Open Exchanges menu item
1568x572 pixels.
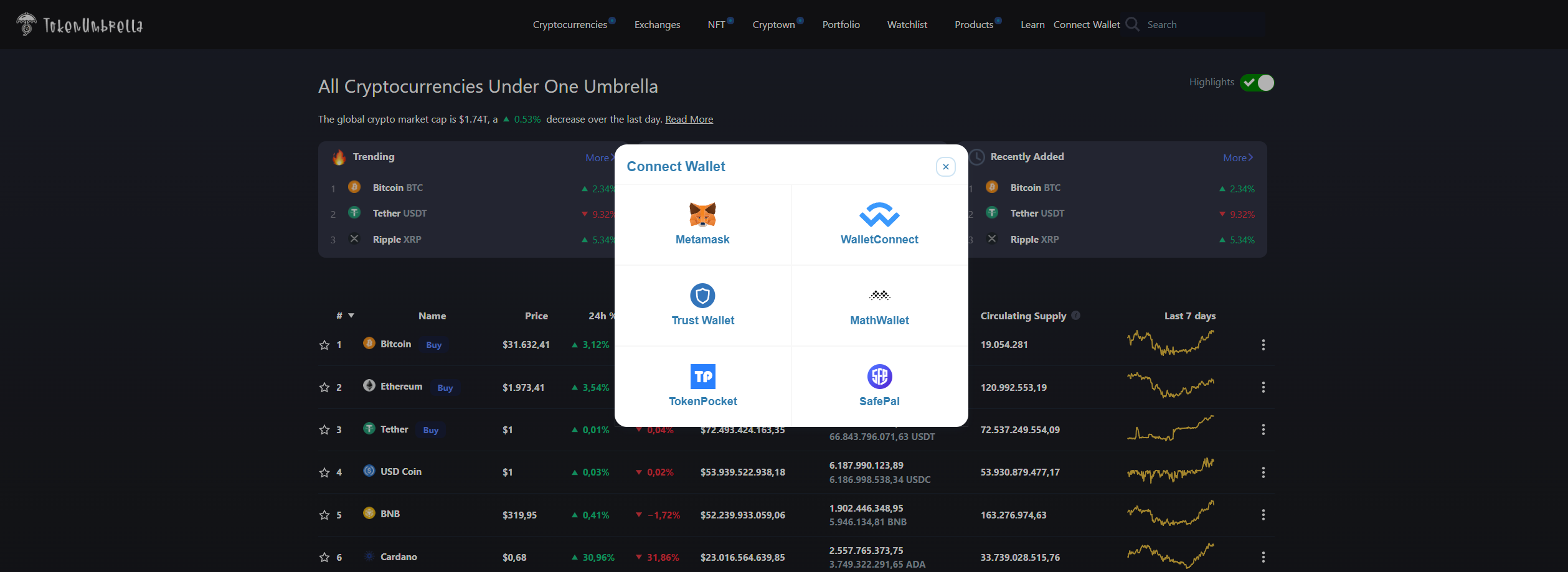[657, 25]
